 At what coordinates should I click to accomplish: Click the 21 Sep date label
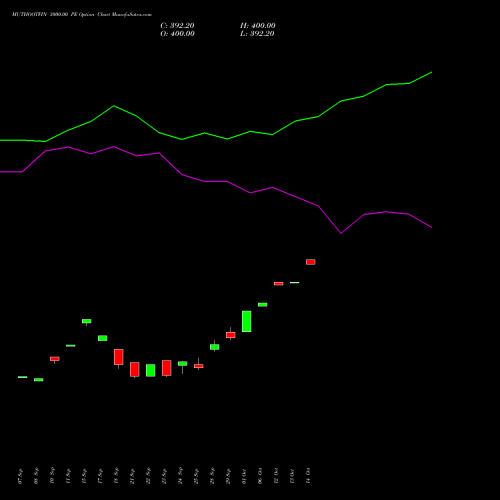click(133, 476)
